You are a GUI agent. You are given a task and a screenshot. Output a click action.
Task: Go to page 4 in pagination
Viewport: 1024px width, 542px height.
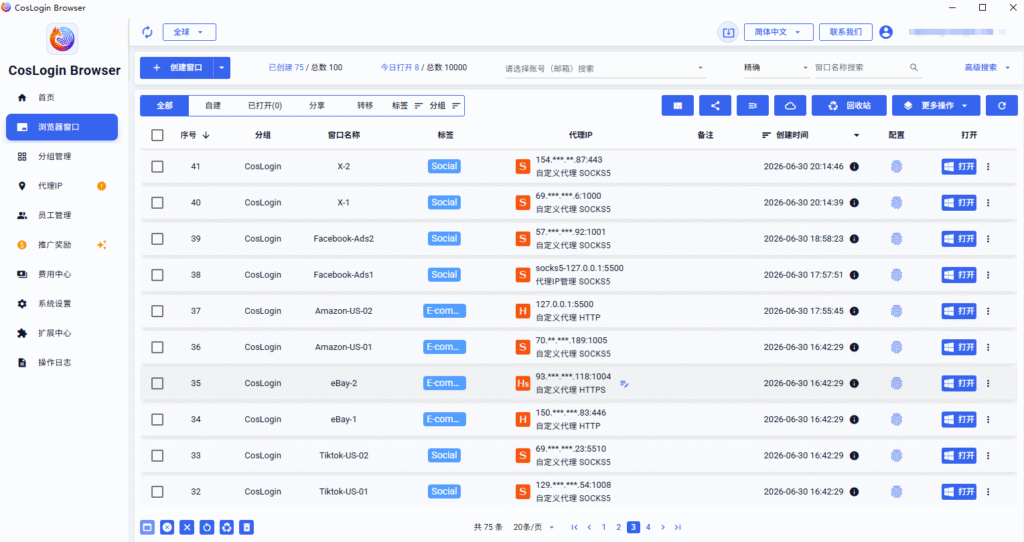648,527
